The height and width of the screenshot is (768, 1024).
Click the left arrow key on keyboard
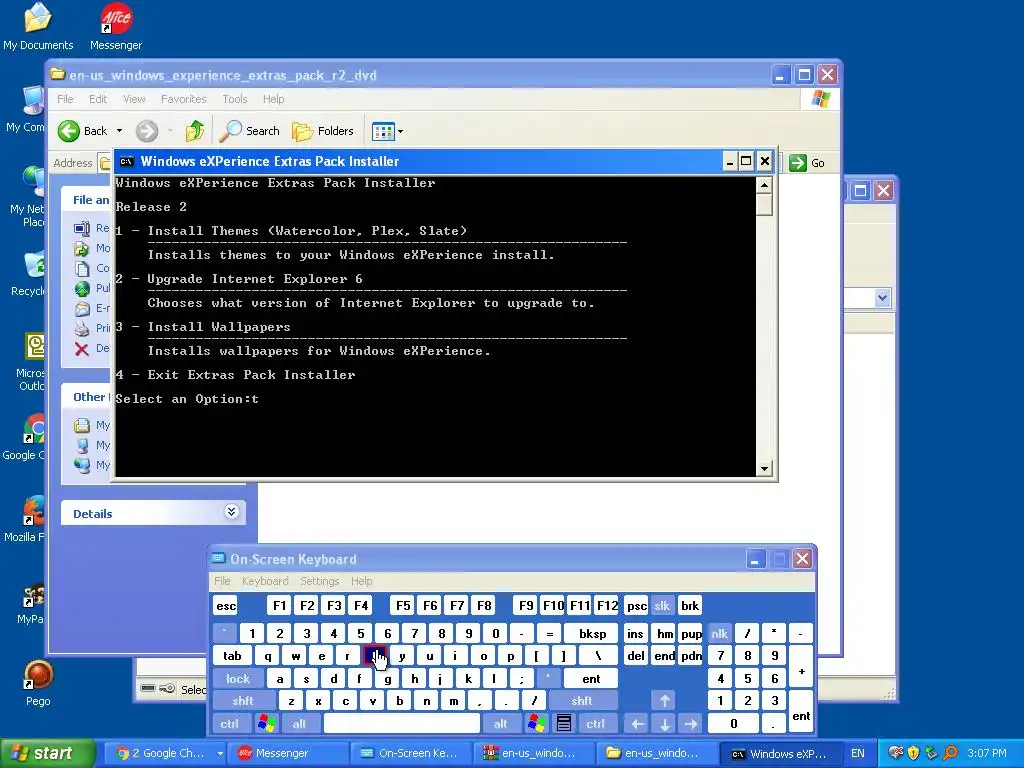click(637, 724)
